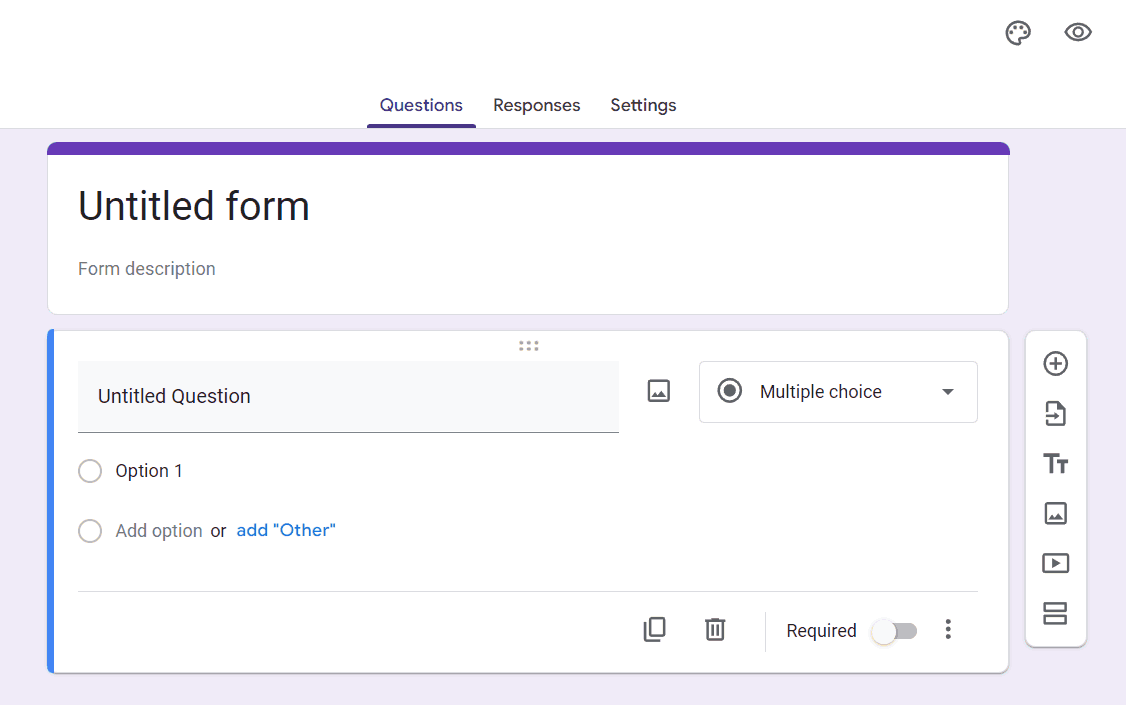Duplicate the current question
This screenshot has height=705, width=1126.
point(654,630)
